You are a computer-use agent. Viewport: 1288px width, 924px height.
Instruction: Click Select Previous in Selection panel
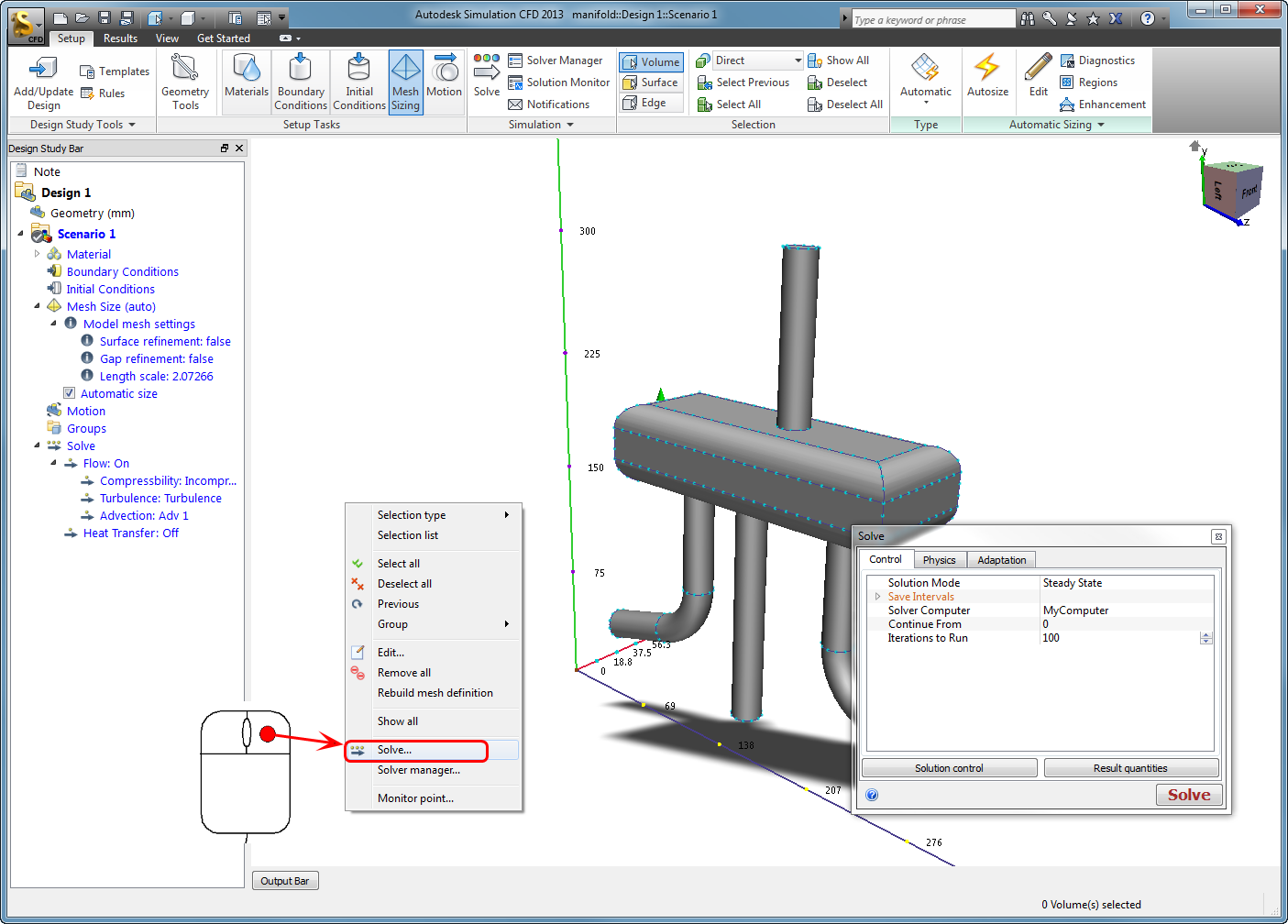[x=743, y=82]
